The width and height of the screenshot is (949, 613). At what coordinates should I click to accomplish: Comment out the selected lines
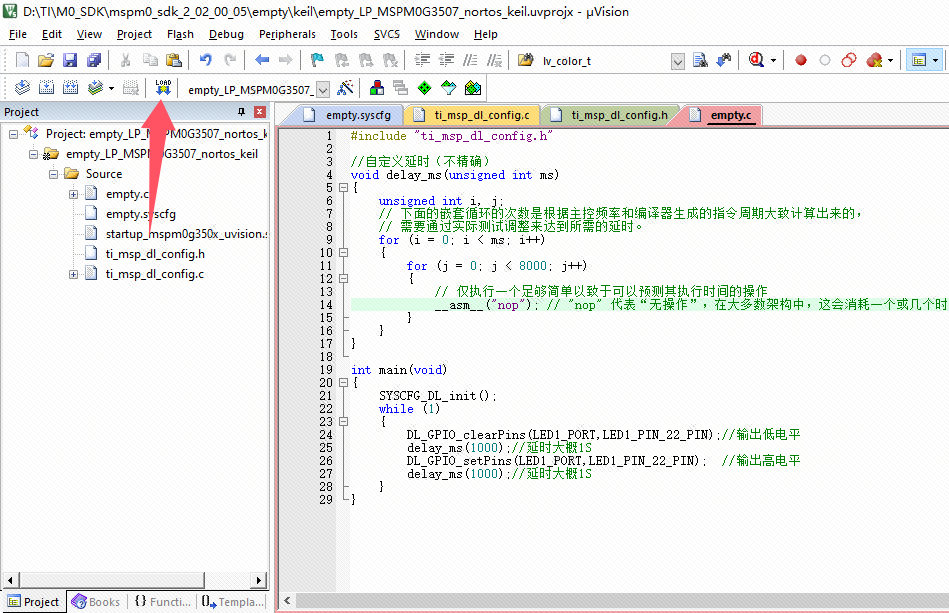(x=470, y=60)
